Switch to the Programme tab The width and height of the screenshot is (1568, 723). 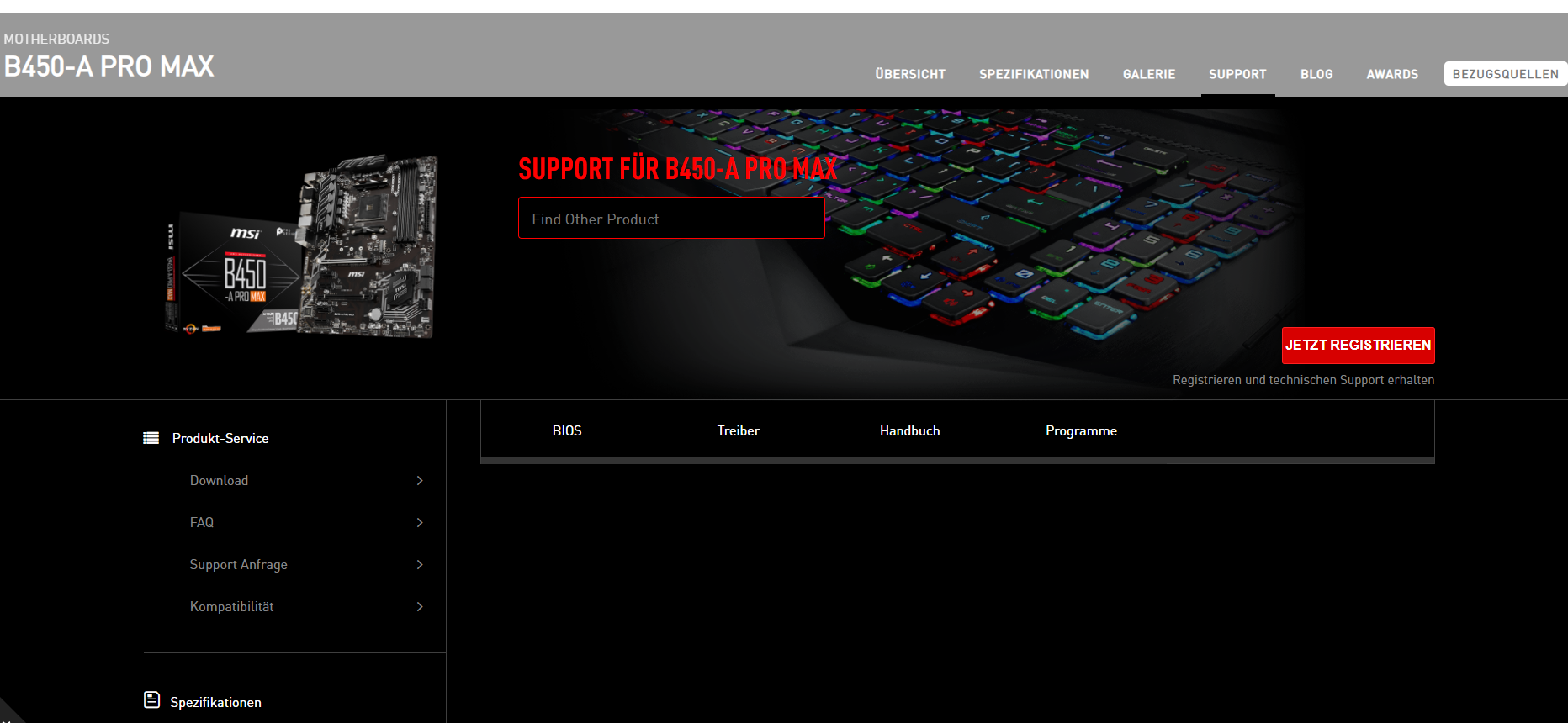[1081, 431]
